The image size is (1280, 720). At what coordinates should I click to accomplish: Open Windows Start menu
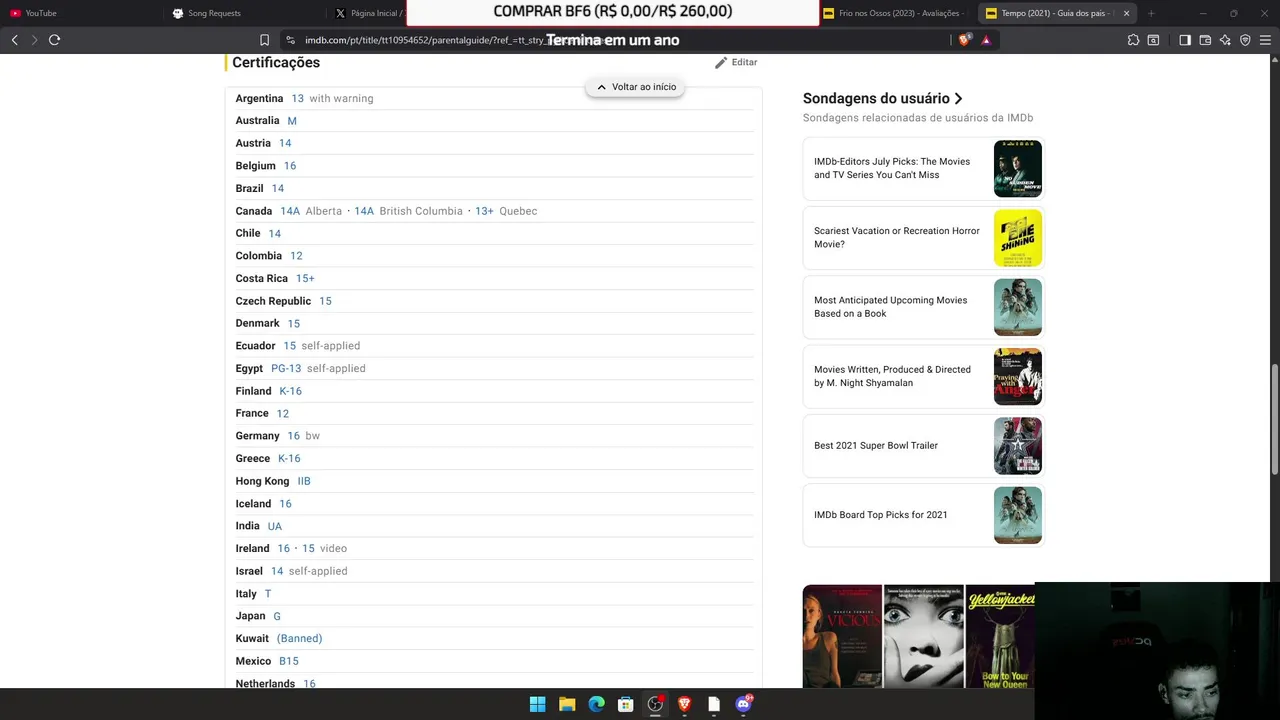pyautogui.click(x=537, y=704)
